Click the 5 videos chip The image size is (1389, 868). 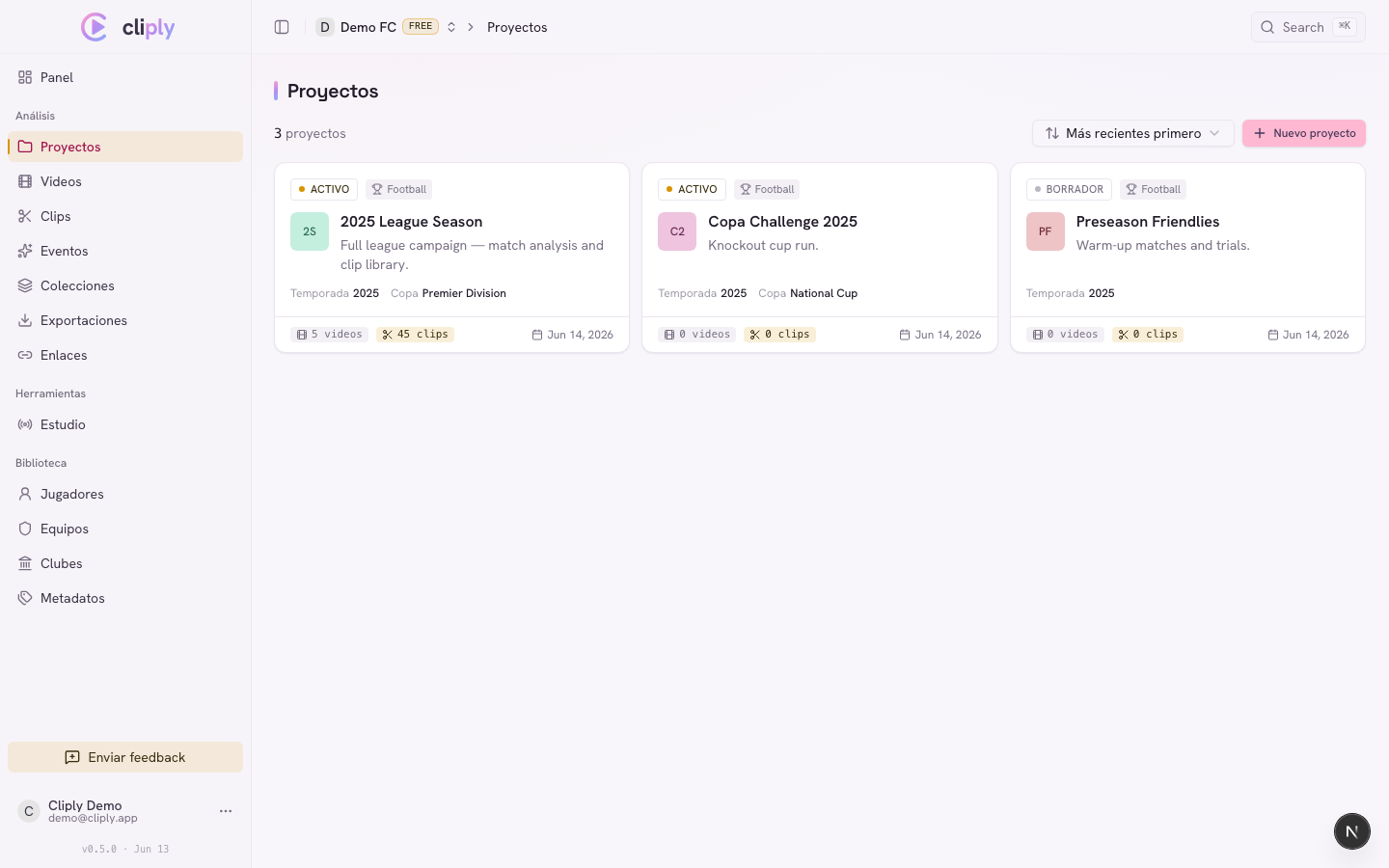[x=330, y=335]
